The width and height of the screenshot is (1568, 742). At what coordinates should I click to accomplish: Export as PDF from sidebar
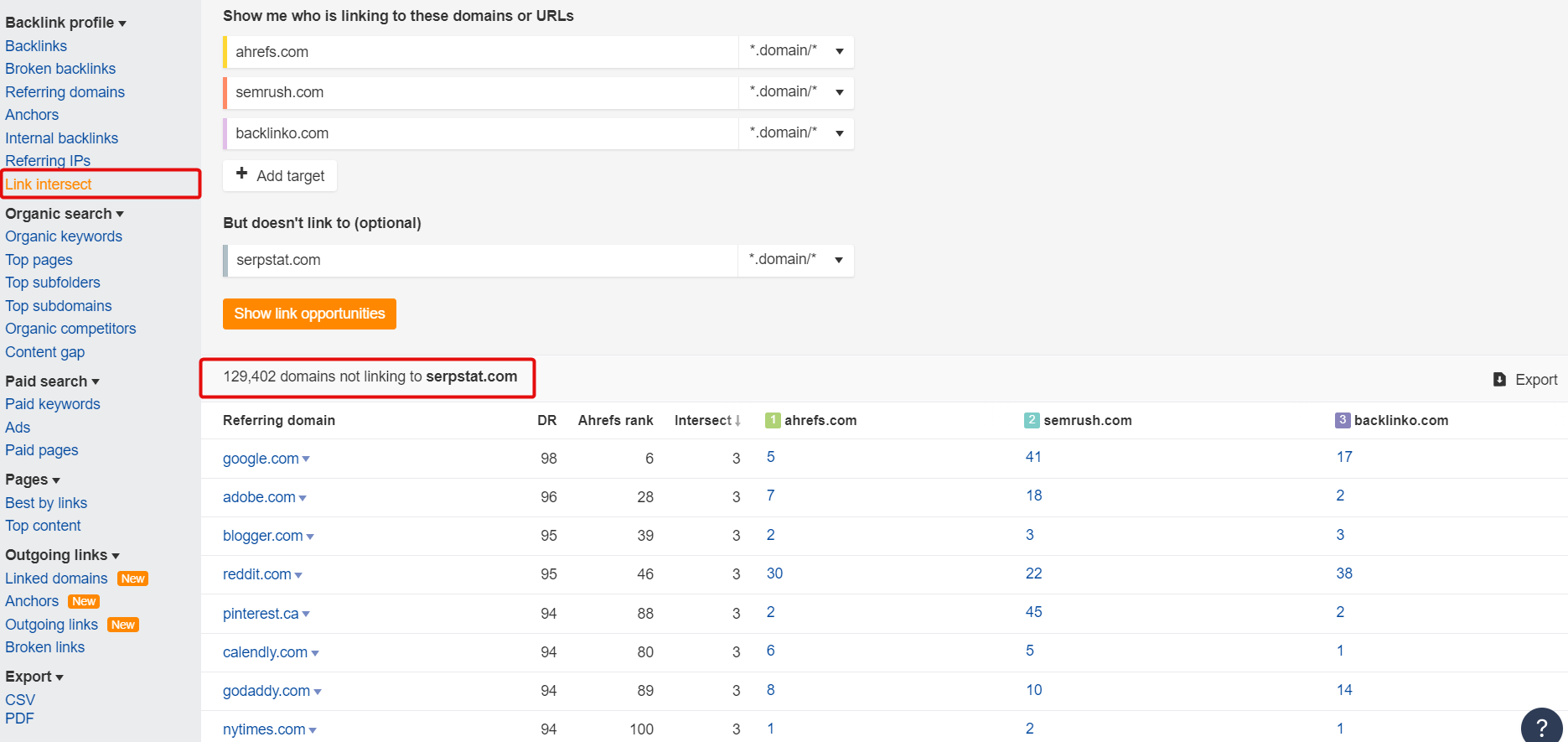[19, 719]
